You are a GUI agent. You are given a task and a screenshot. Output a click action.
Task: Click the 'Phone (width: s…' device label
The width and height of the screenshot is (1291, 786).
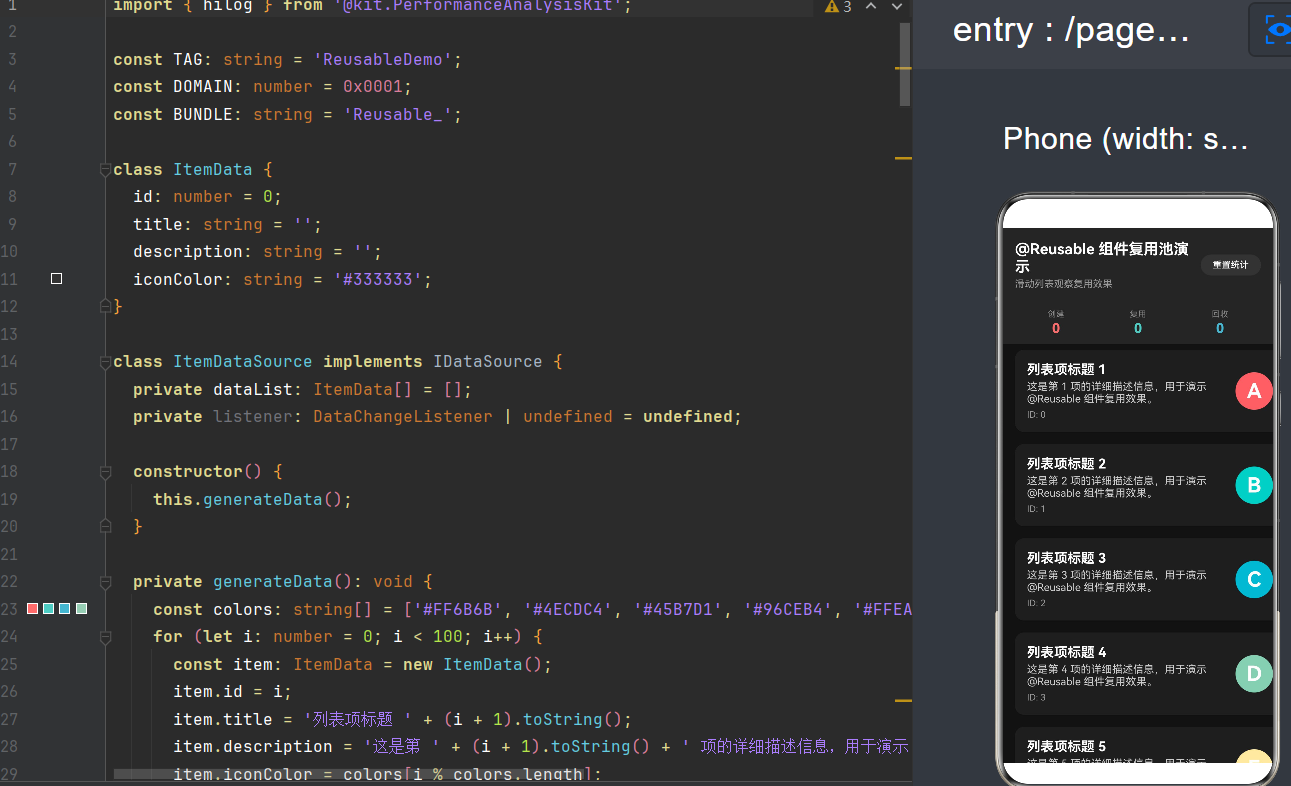coord(1126,138)
